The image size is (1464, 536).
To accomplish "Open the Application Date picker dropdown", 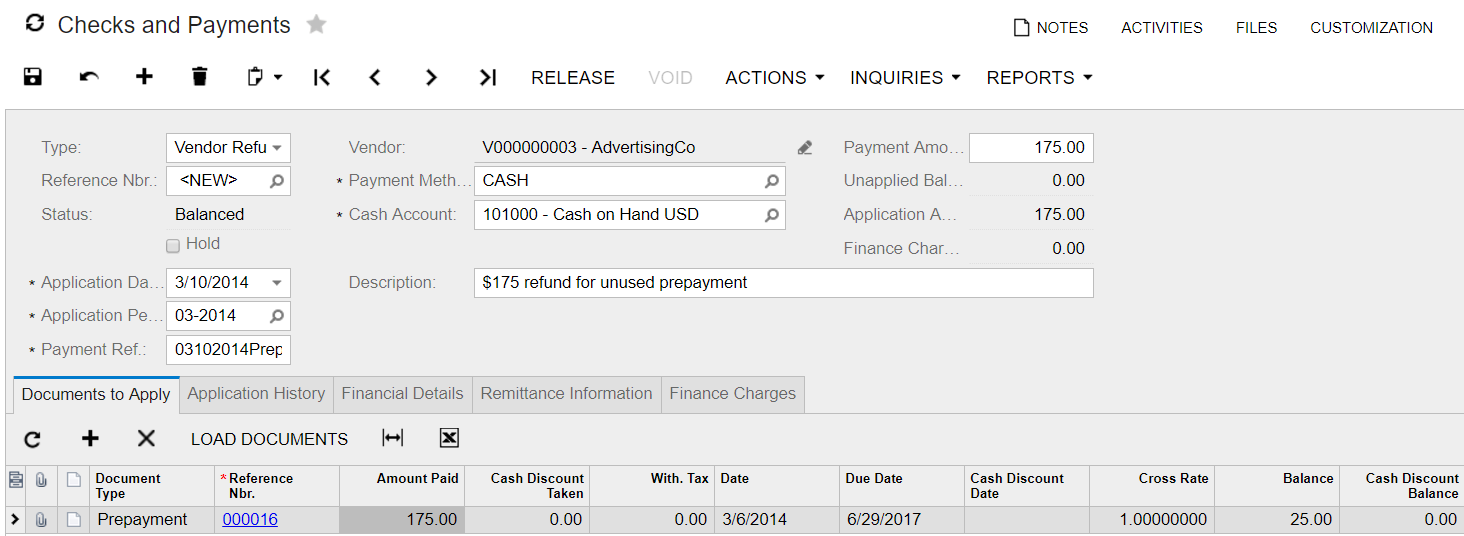I will click(278, 283).
